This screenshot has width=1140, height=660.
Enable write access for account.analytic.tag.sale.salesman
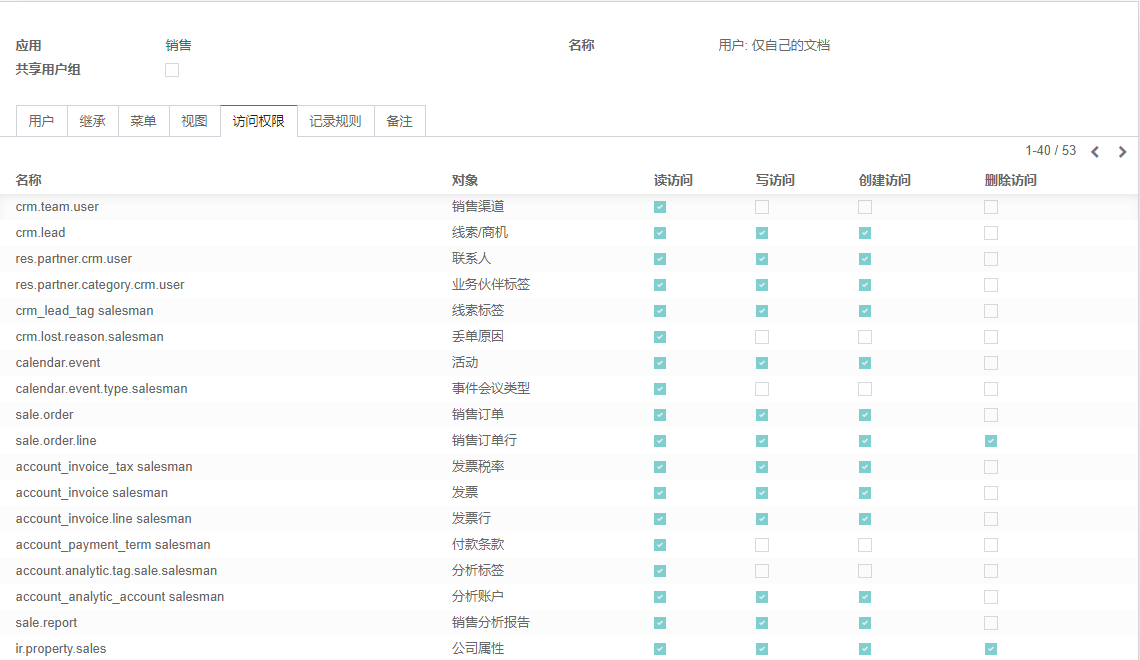pos(762,570)
